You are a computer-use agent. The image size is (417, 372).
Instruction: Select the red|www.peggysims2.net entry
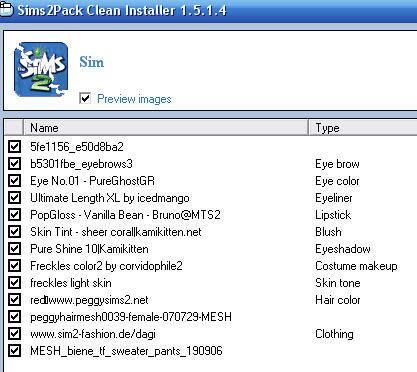point(89,300)
